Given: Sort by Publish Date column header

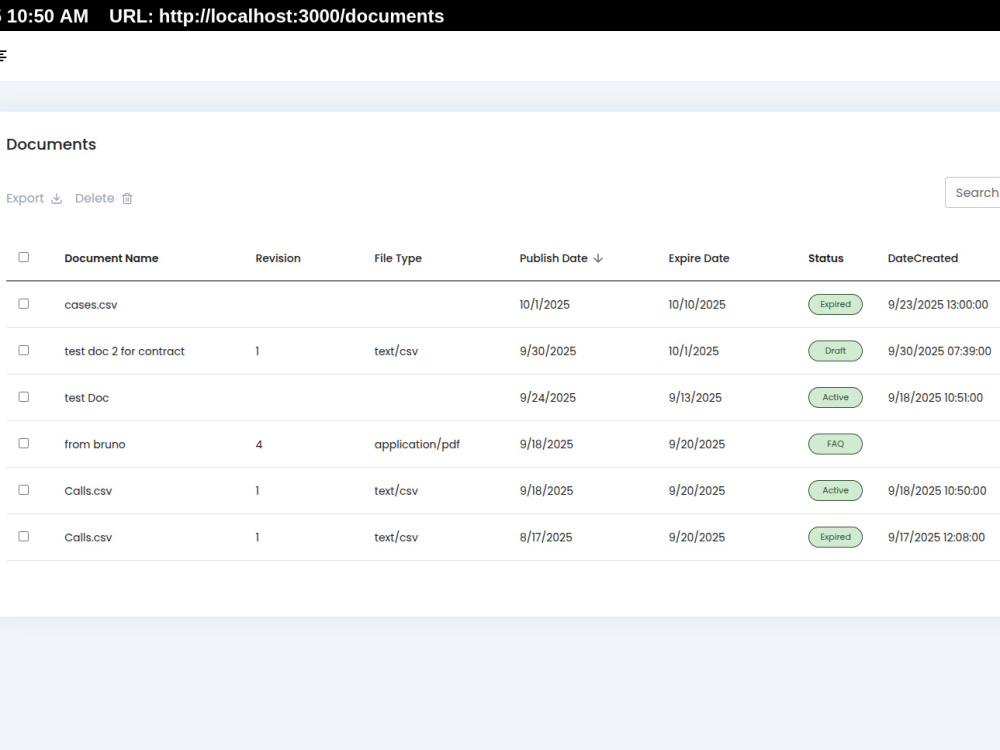Looking at the screenshot, I should coord(553,258).
